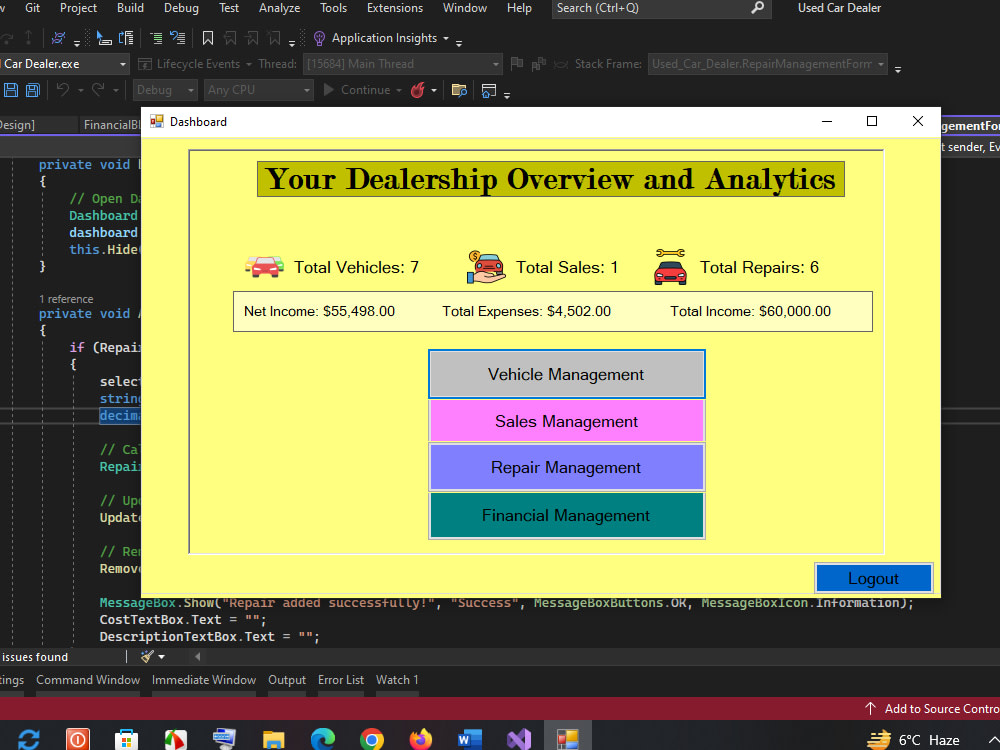Open Vehicle Management
Viewport: 1000px width, 750px height.
[x=566, y=374]
